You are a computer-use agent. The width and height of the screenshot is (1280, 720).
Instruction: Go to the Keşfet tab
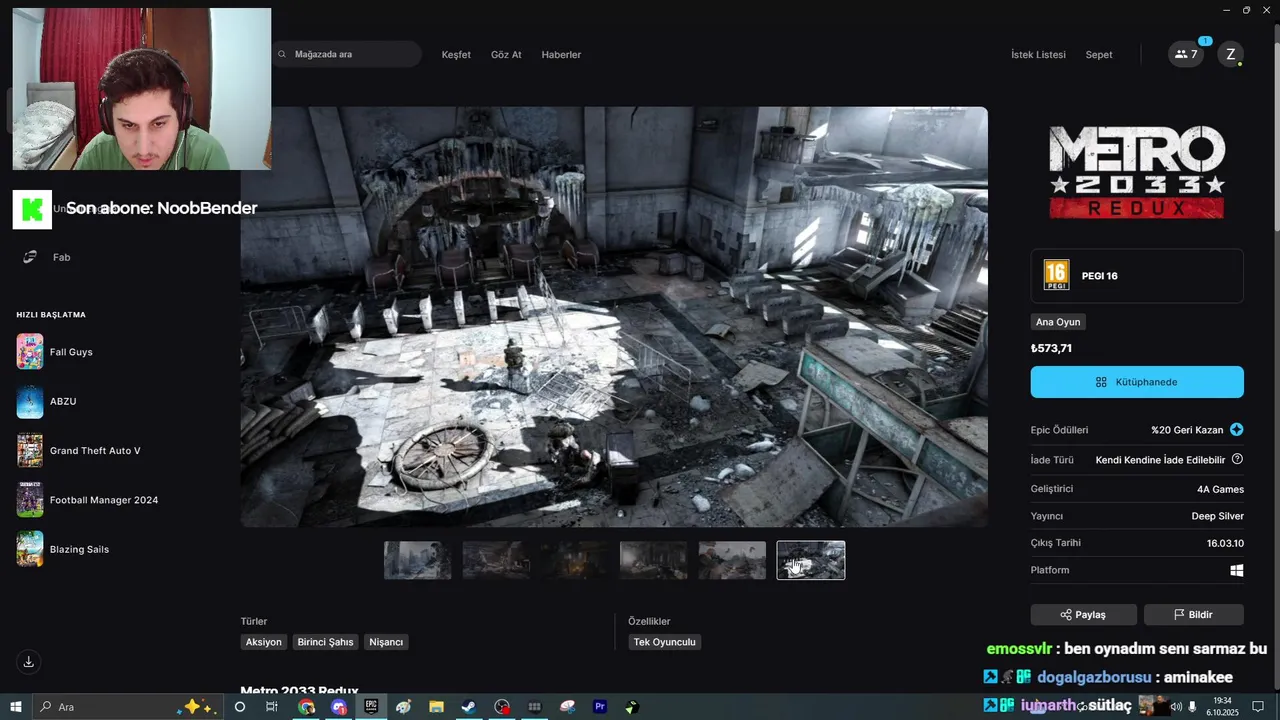(456, 55)
